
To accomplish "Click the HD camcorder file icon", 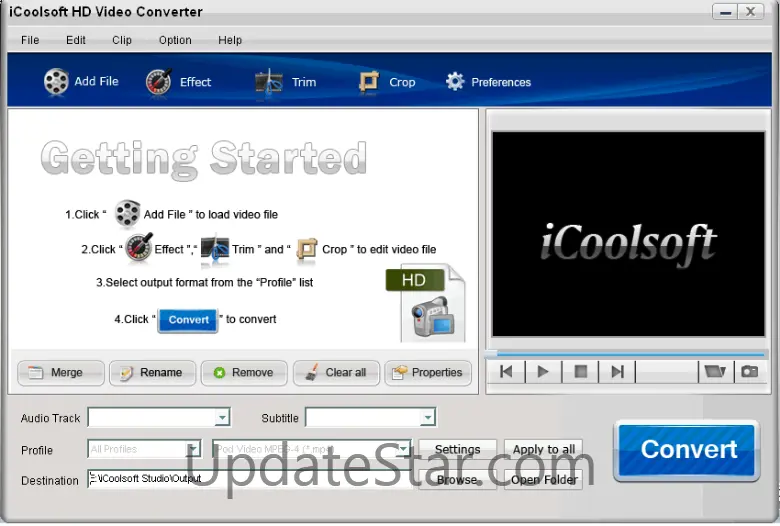I will 426,304.
